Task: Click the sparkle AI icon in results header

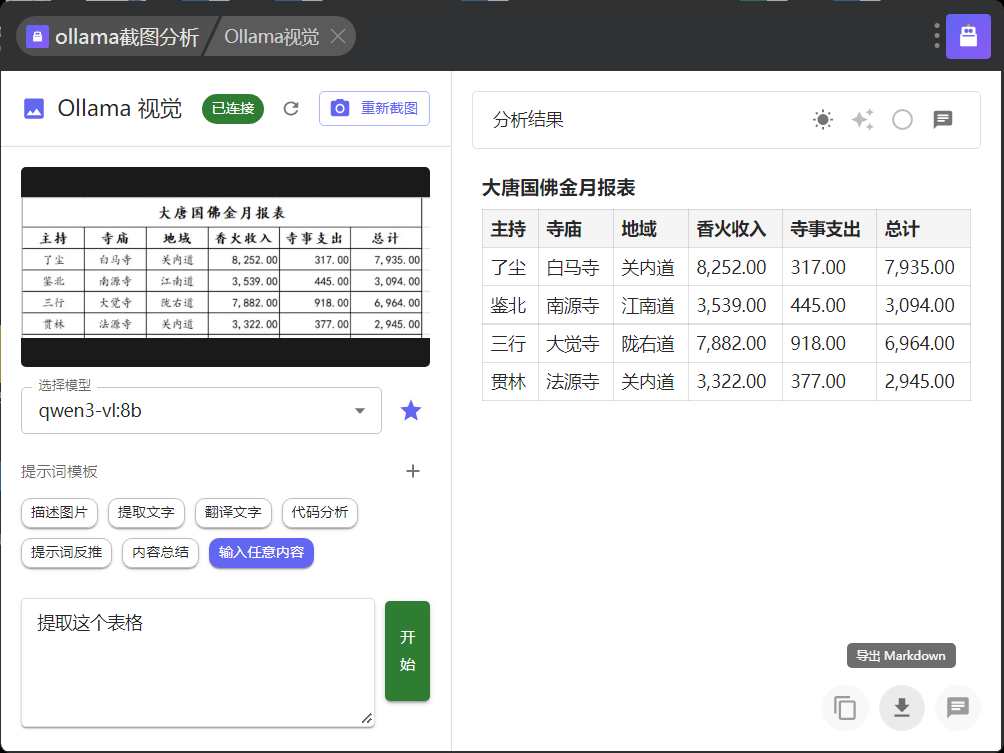Action: (862, 120)
